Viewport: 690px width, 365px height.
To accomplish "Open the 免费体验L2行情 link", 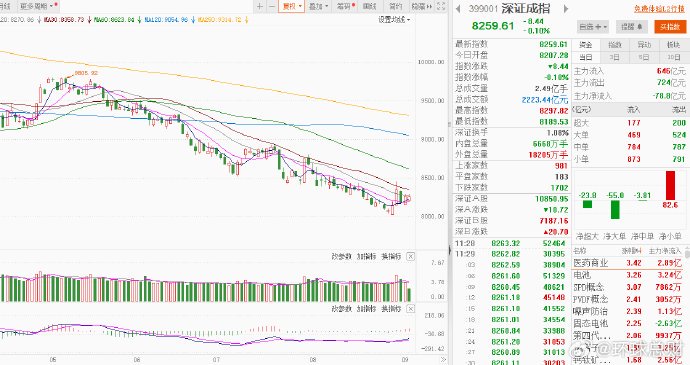I will 659,8.
